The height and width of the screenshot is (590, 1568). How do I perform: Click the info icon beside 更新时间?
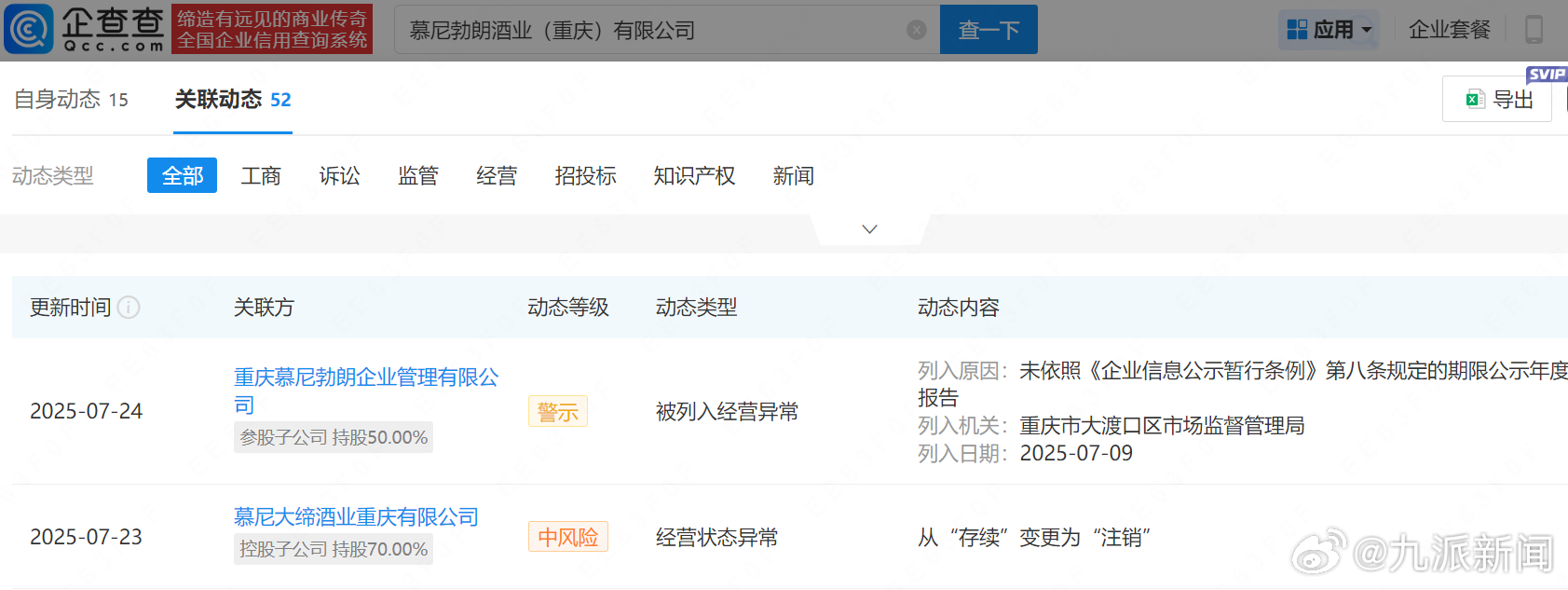tap(130, 307)
